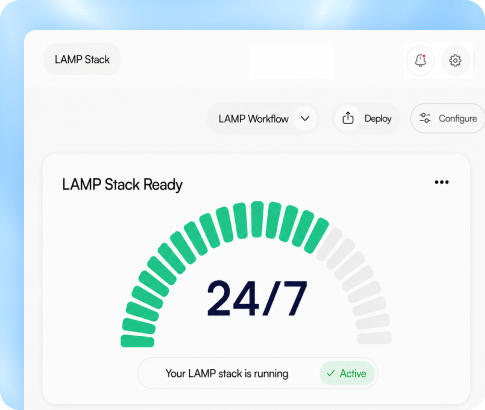Image resolution: width=485 pixels, height=410 pixels.
Task: Click the checkmark in the Active badge
Action: coord(331,373)
